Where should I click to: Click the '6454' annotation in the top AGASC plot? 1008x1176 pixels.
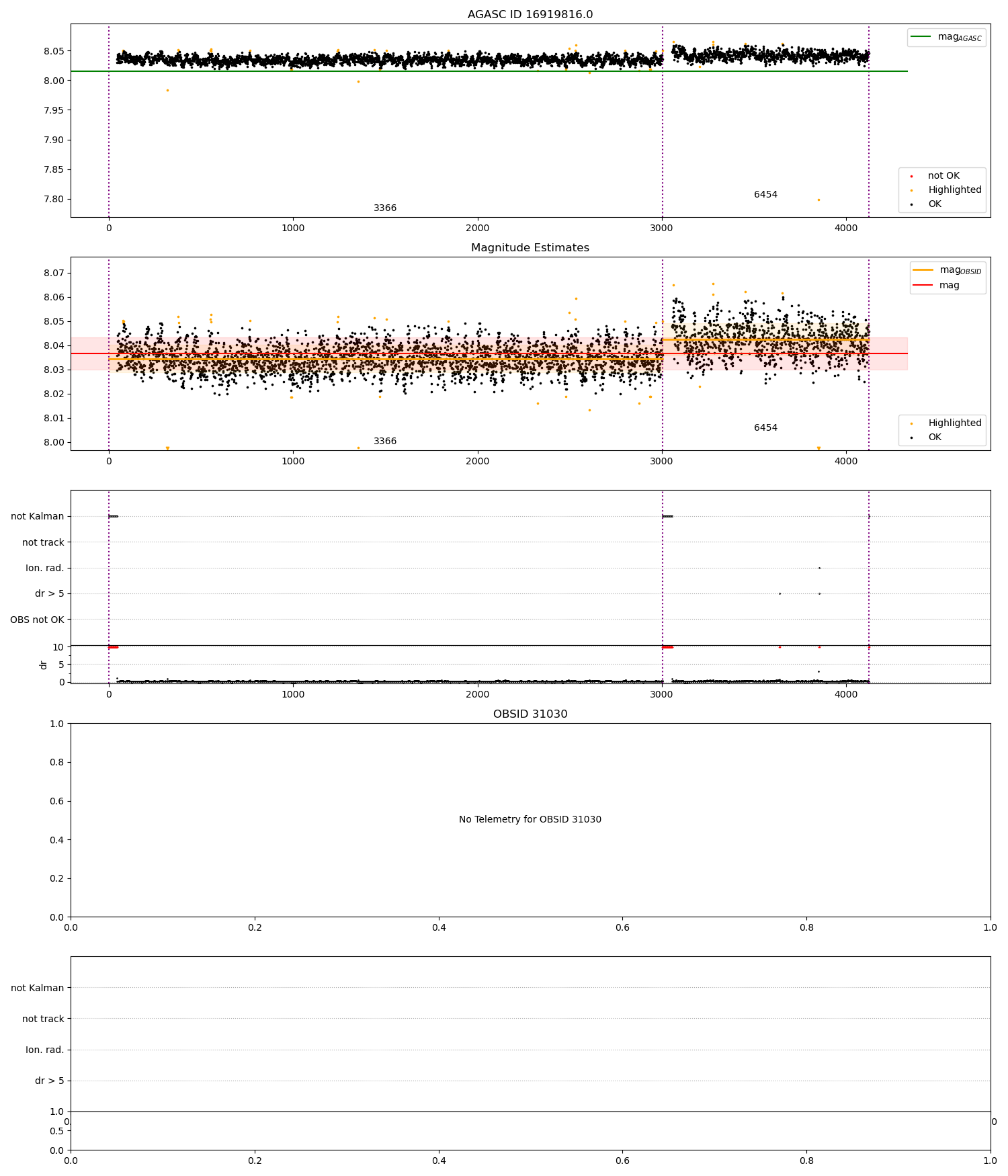[765, 195]
